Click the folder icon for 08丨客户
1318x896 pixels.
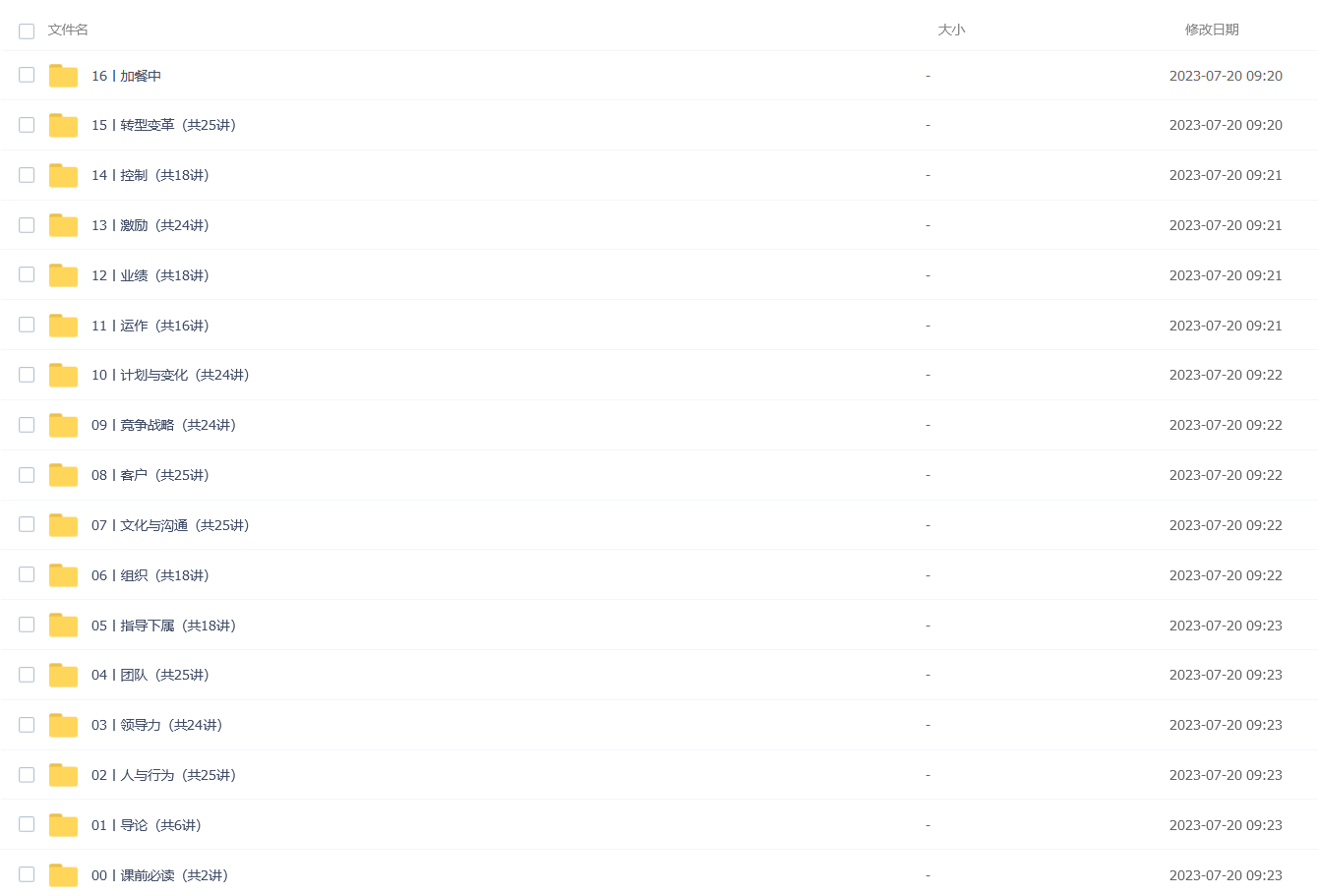(x=63, y=475)
